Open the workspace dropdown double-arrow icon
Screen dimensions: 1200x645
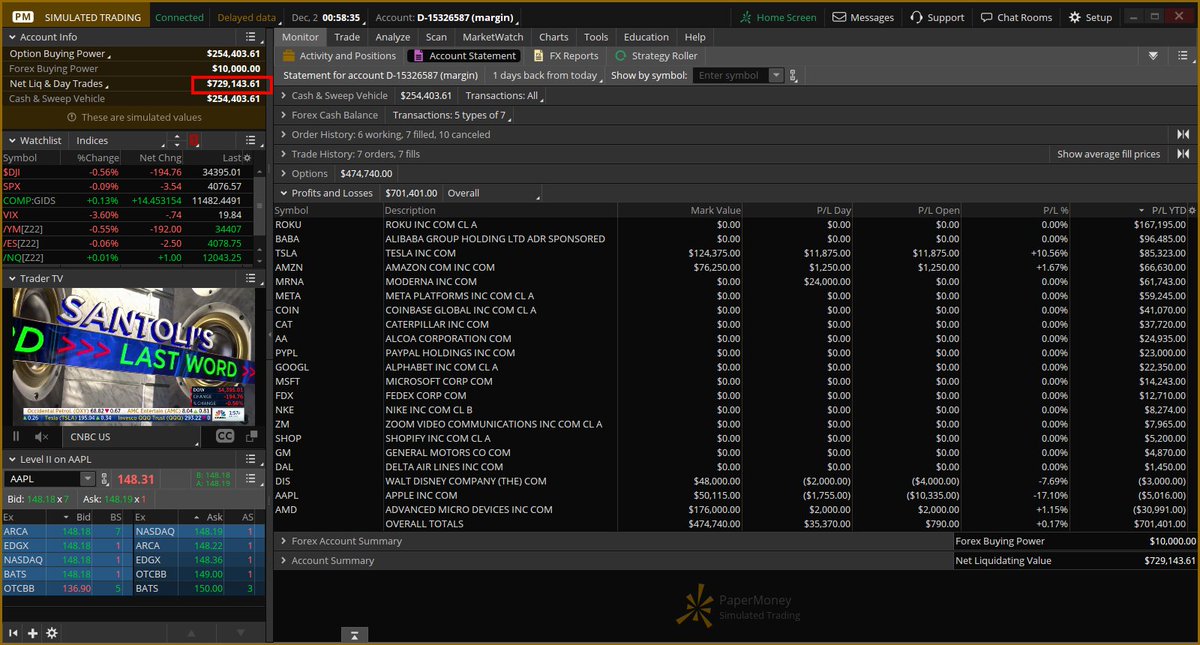[x=1153, y=56]
